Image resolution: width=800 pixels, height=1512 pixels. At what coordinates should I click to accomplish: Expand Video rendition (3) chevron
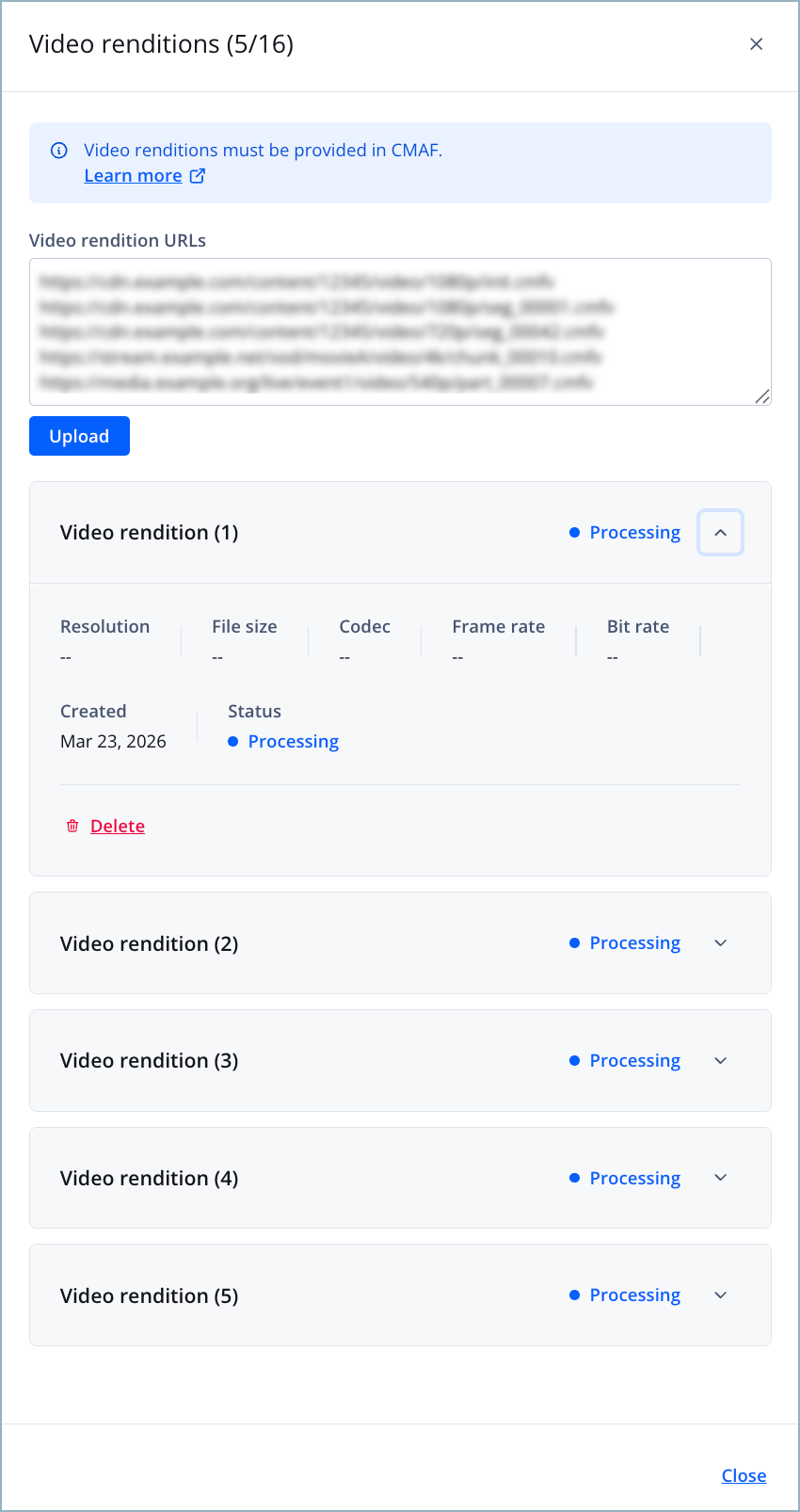click(x=721, y=1061)
